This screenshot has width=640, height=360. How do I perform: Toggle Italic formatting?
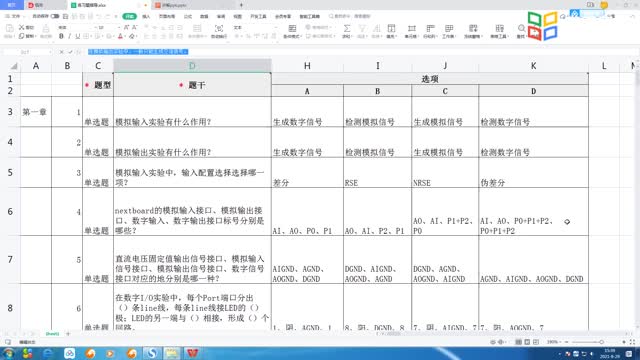pyautogui.click(x=69, y=36)
